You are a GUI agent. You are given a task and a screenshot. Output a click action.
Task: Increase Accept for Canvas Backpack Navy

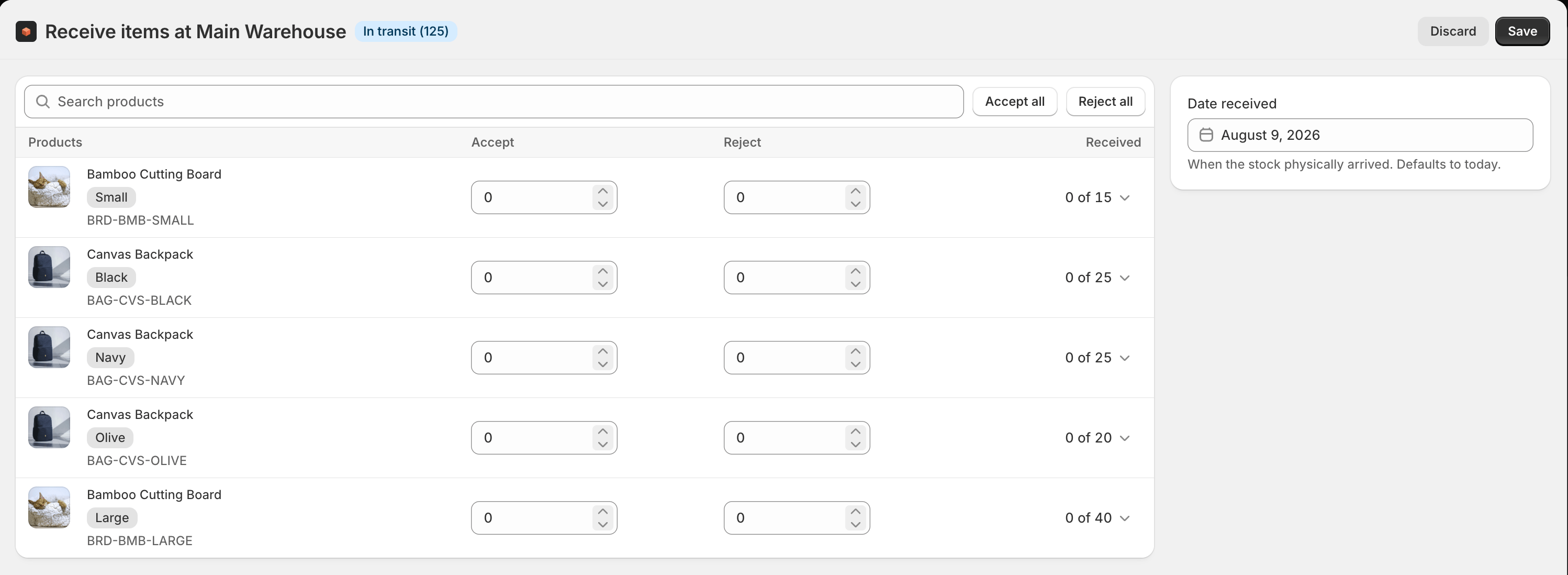click(602, 351)
